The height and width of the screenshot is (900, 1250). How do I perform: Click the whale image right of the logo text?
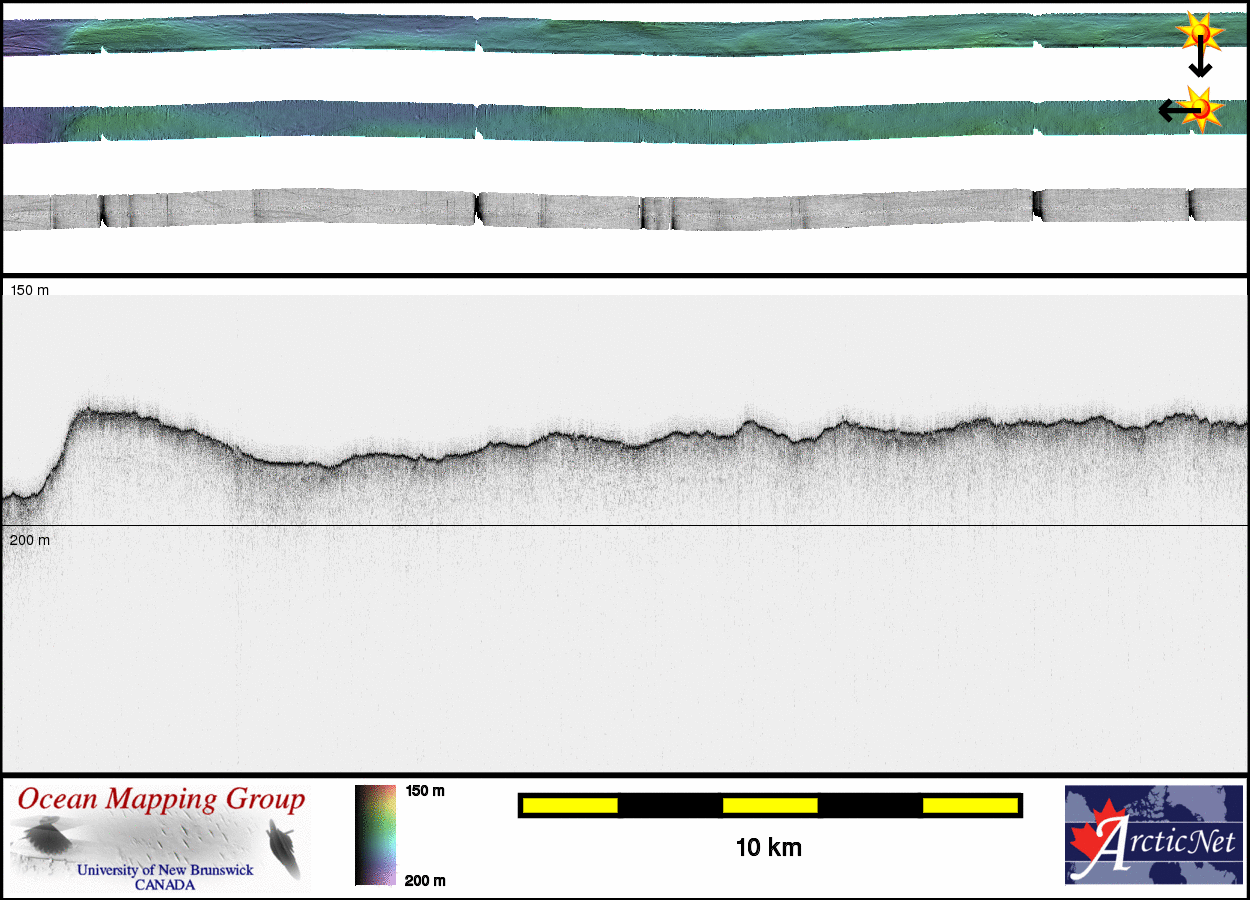tap(284, 847)
